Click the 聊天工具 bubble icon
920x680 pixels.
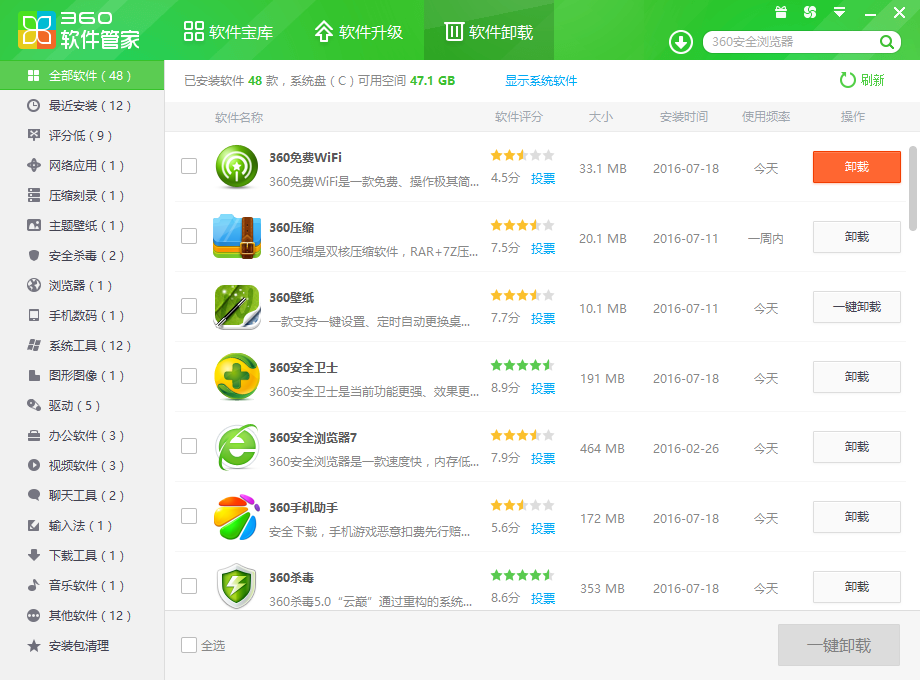pyautogui.click(x=33, y=495)
